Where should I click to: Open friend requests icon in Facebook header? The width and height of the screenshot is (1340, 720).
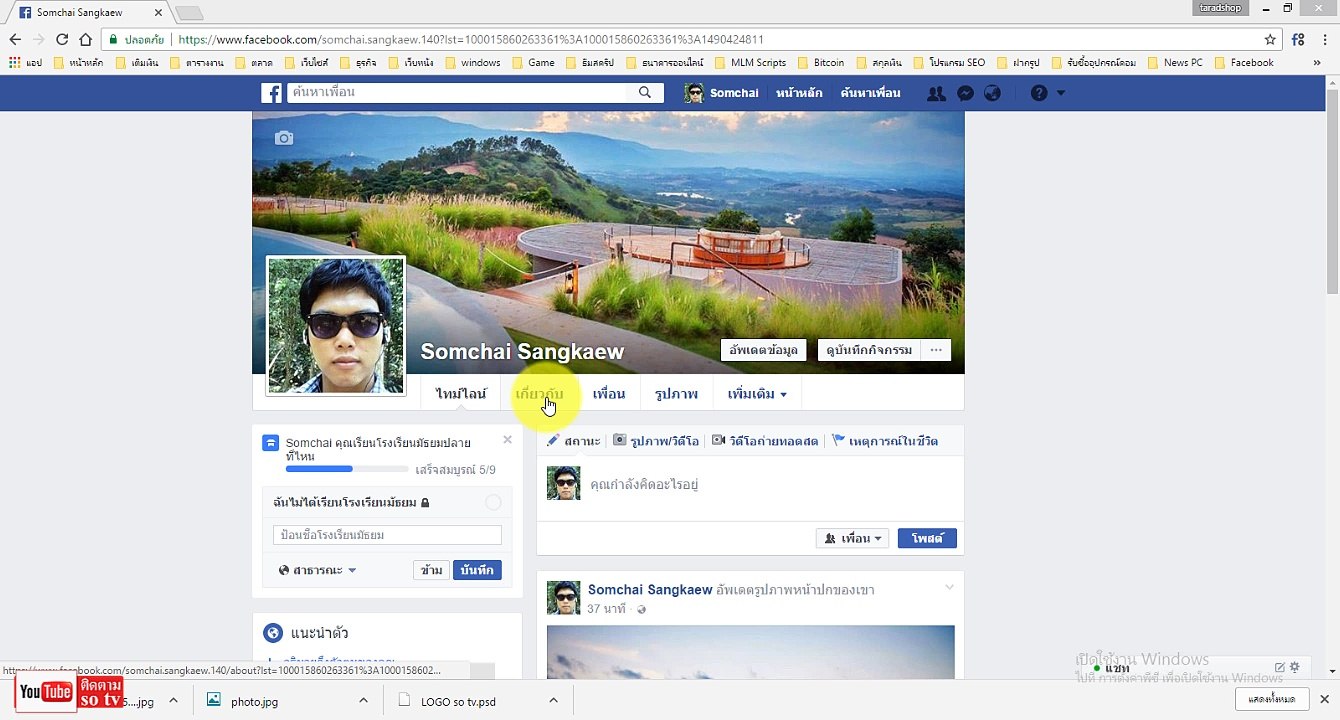pos(937,93)
